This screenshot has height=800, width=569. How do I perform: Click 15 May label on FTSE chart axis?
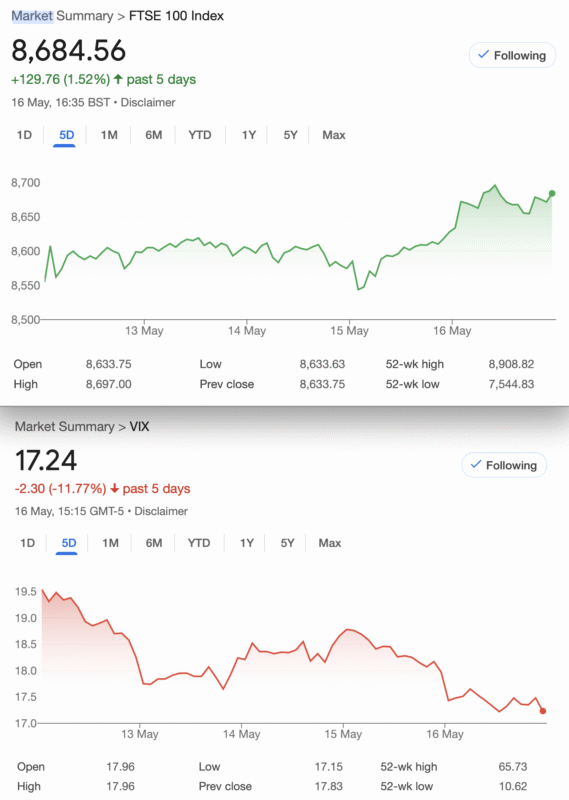[349, 331]
